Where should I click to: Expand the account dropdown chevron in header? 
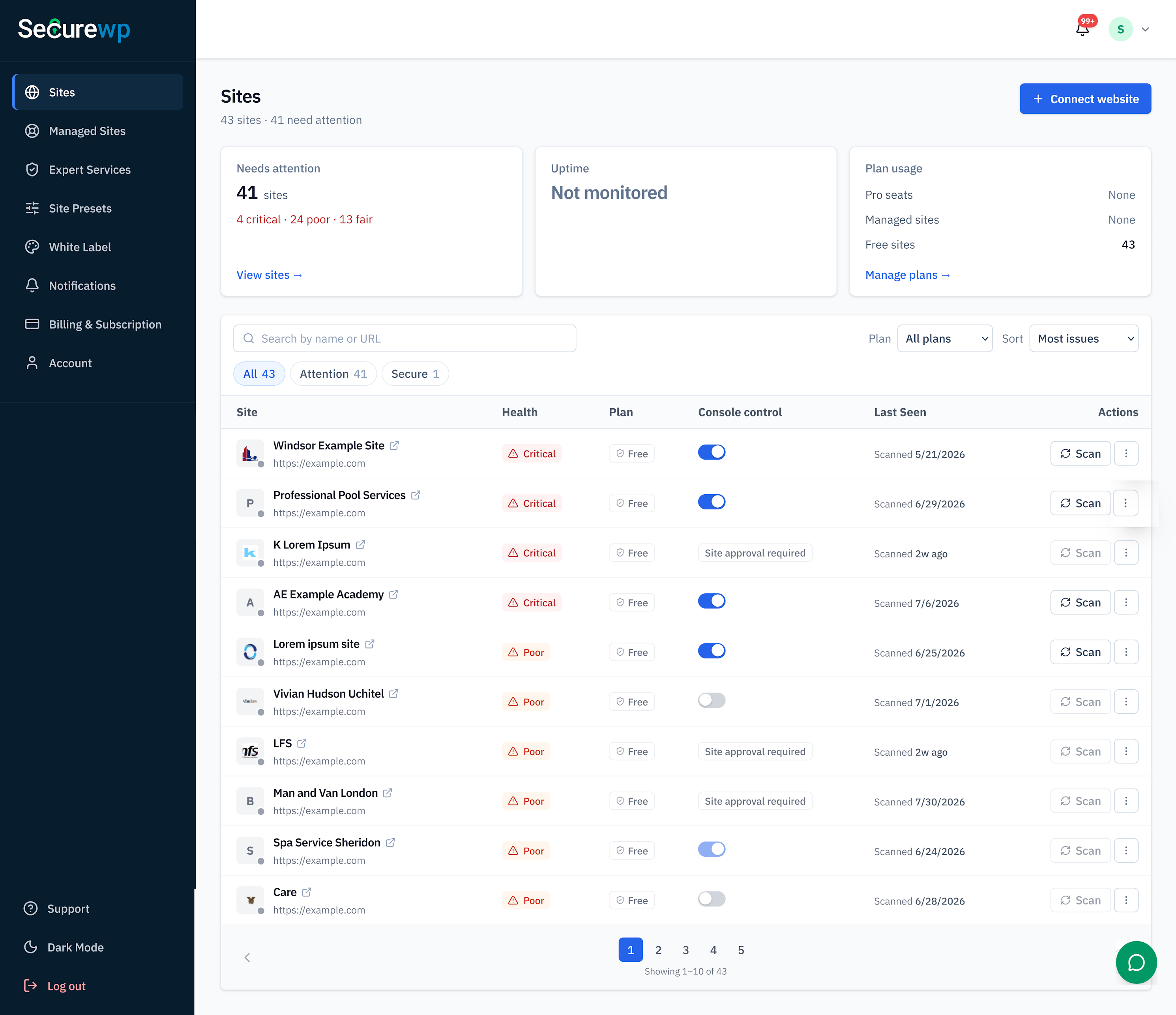click(x=1145, y=30)
